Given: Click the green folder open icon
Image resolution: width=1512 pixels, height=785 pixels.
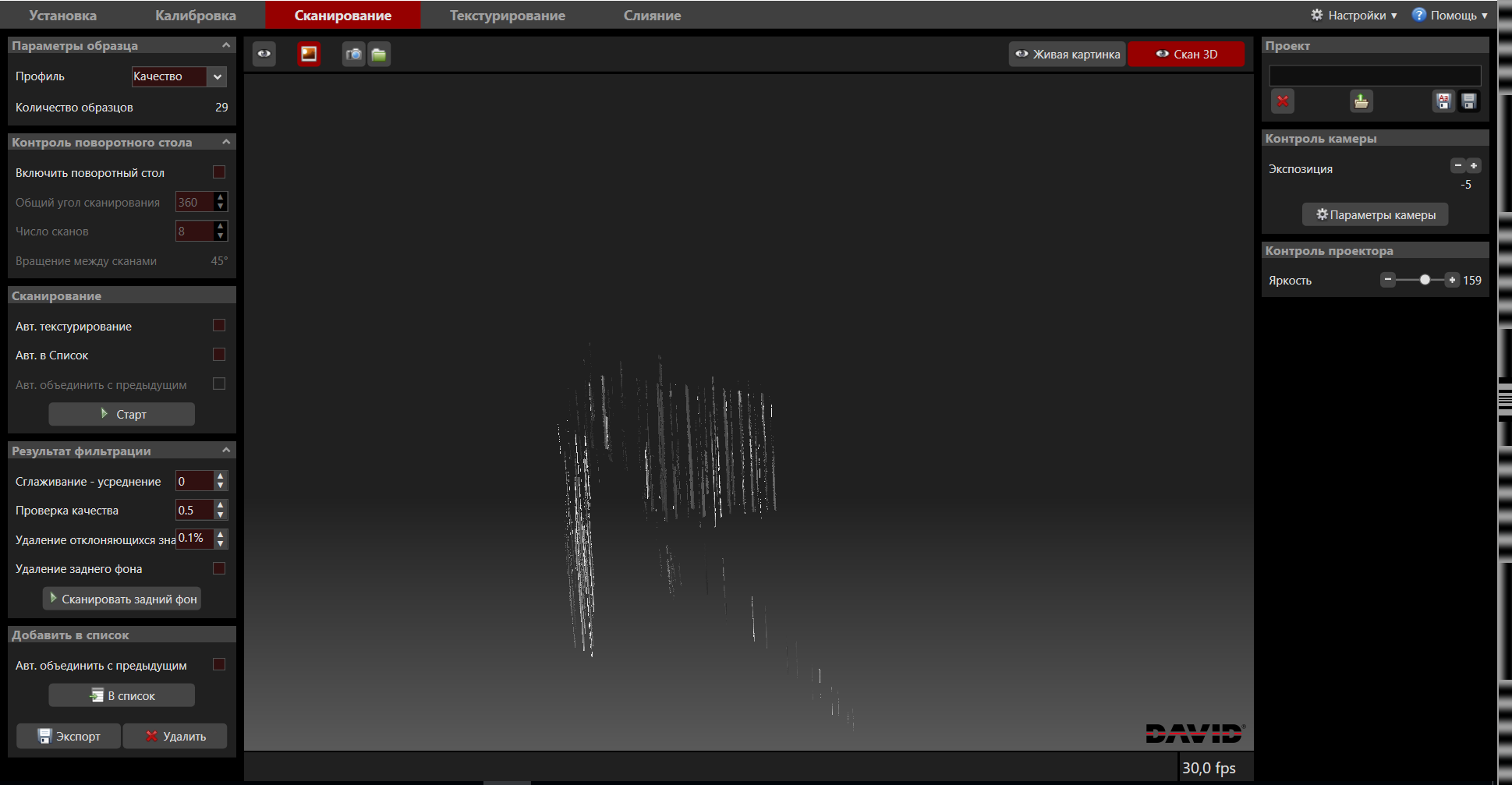Looking at the screenshot, I should [379, 54].
